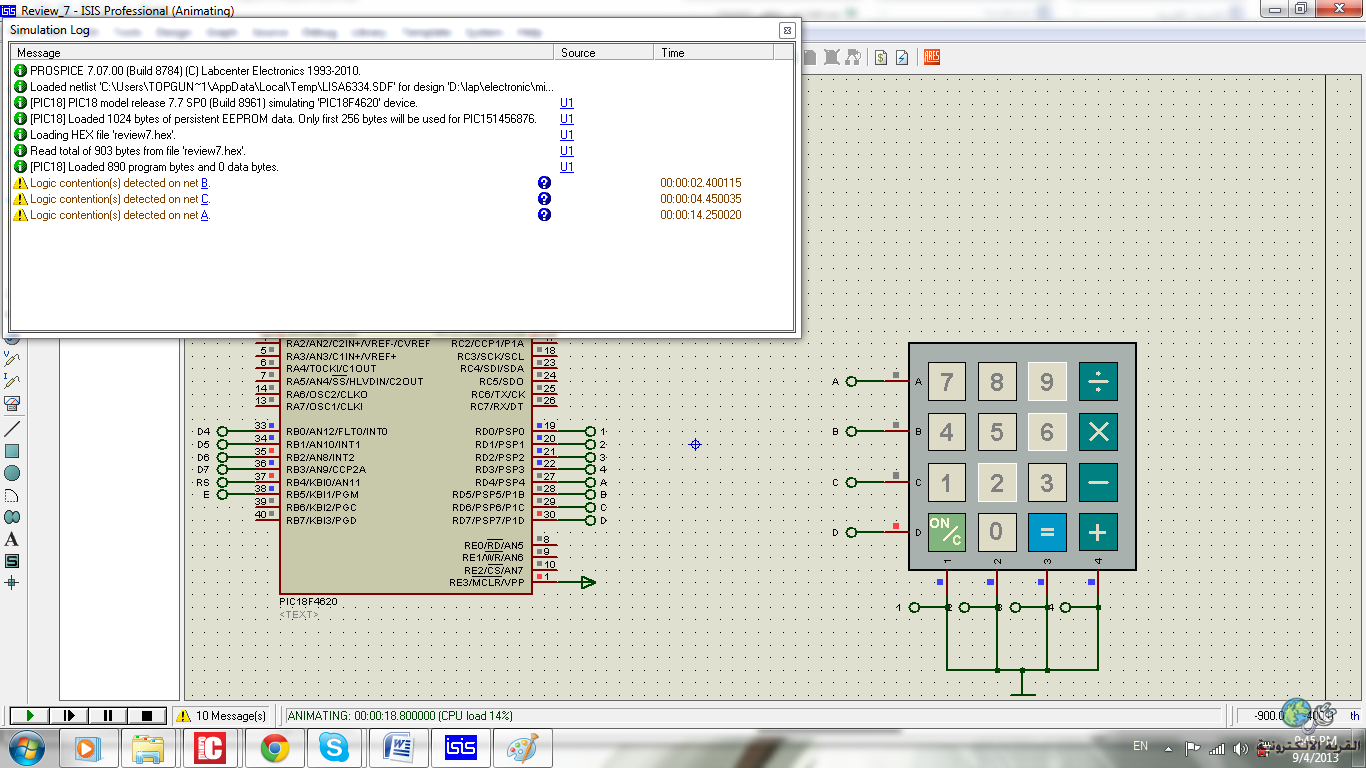Viewport: 1366px width, 768px height.
Task: Select the 2D Circle drawing tool
Action: [x=12, y=473]
